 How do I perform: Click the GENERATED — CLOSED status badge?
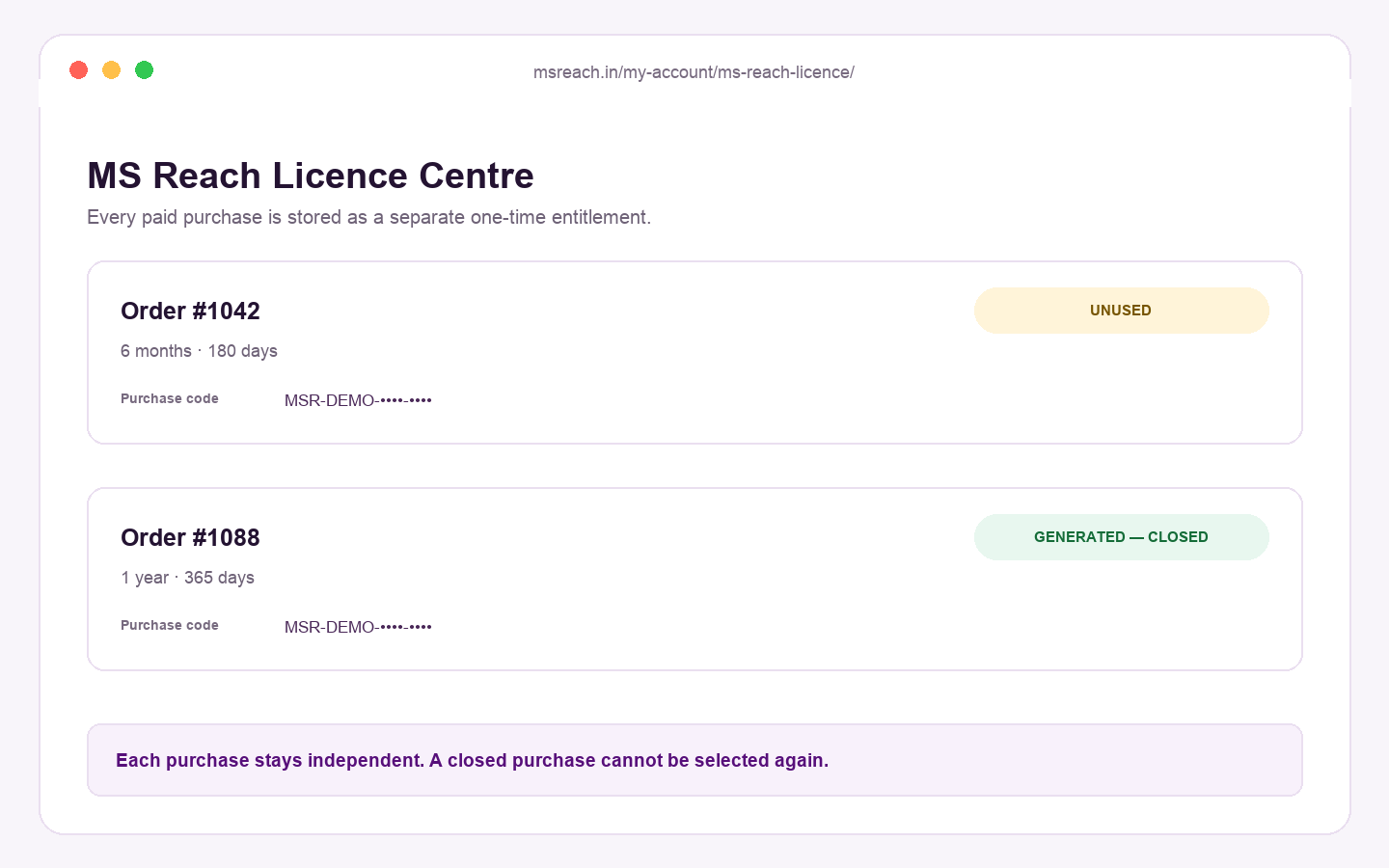coord(1121,537)
